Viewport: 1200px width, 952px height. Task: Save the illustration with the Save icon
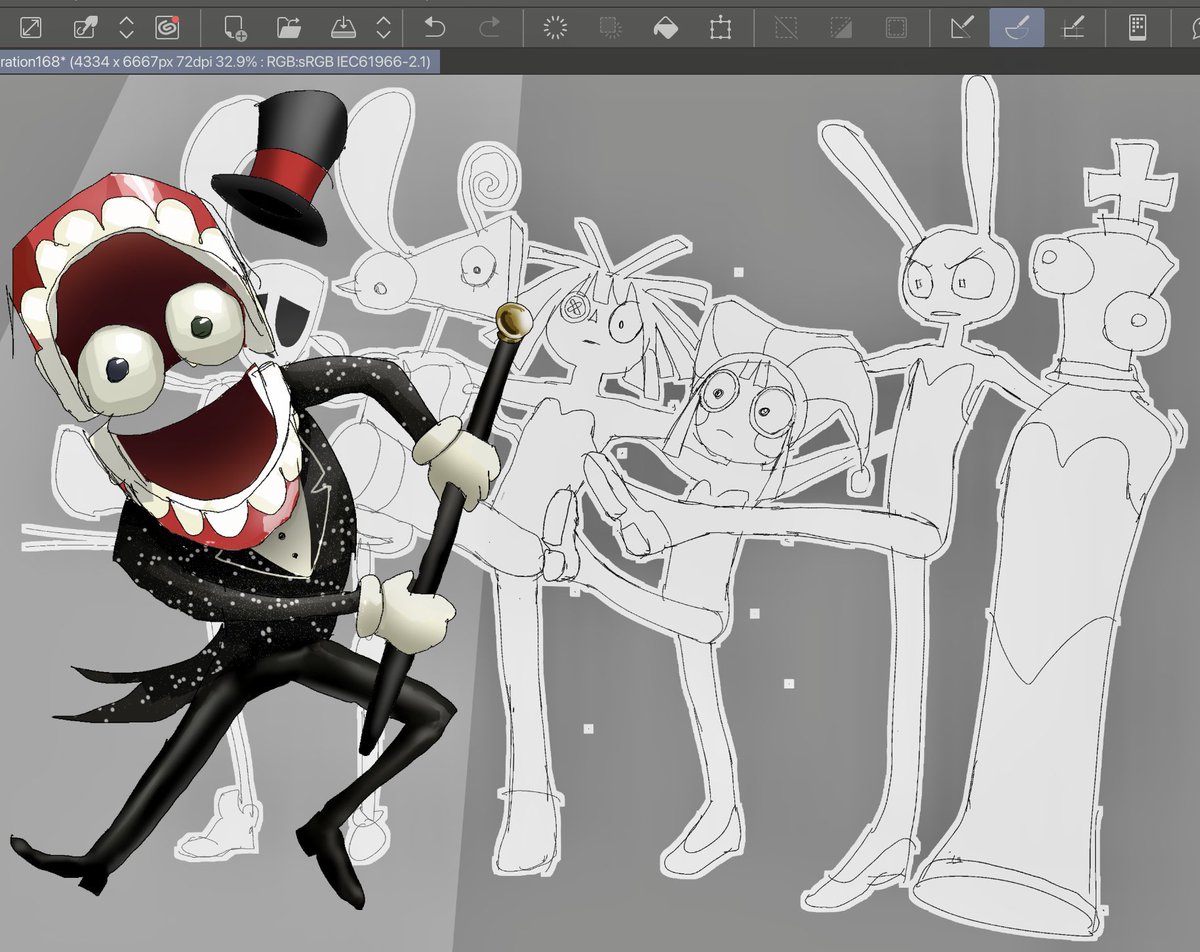[x=342, y=27]
